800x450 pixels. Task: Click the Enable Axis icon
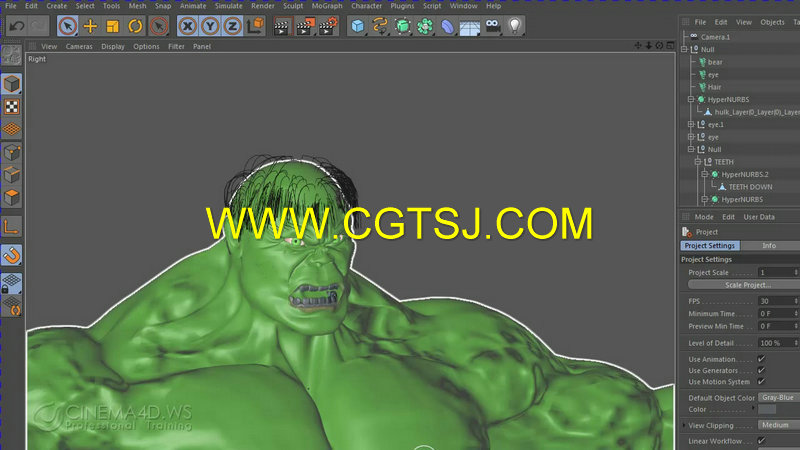tap(11, 227)
